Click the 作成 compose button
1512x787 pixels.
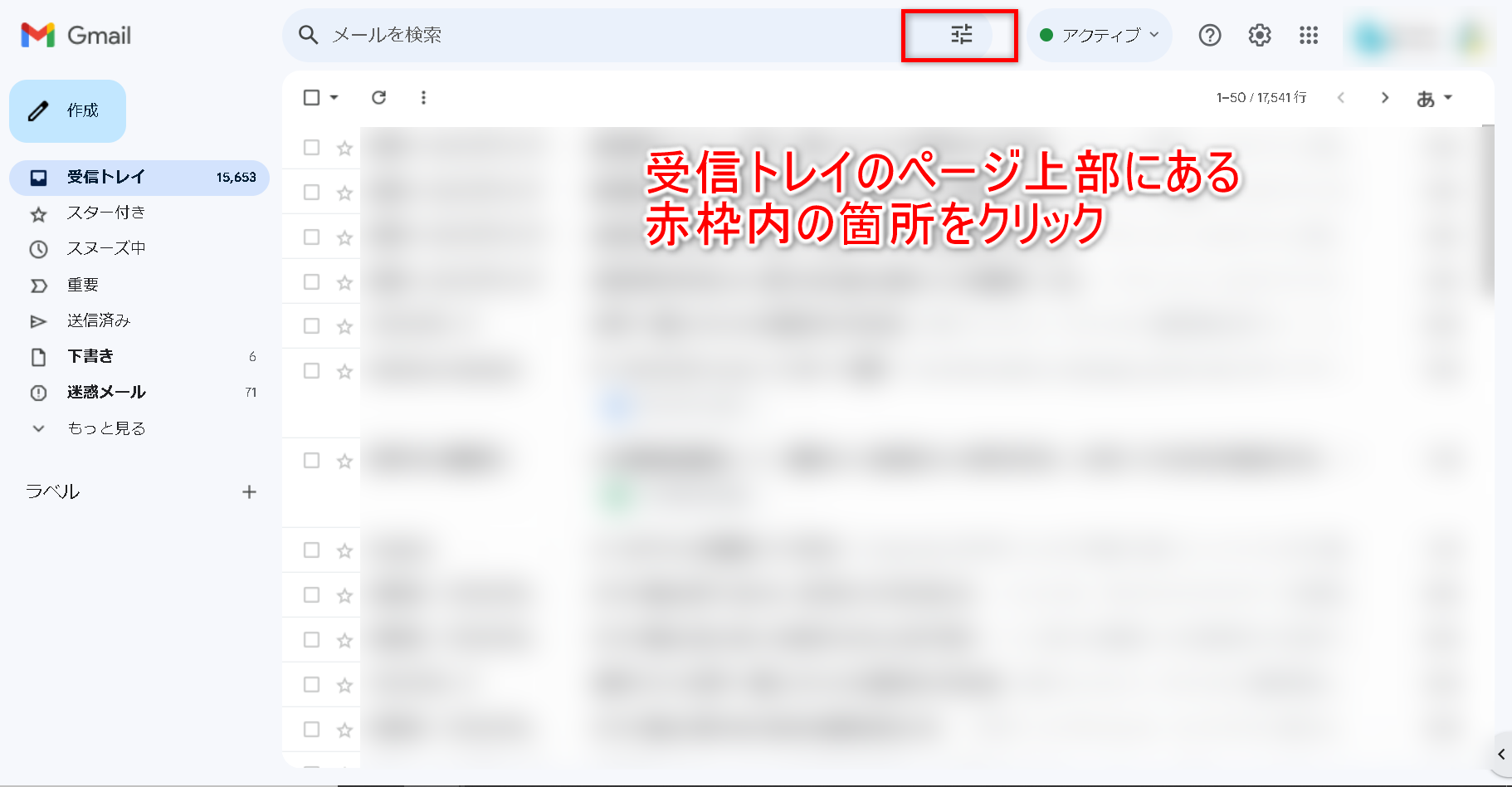[x=68, y=111]
